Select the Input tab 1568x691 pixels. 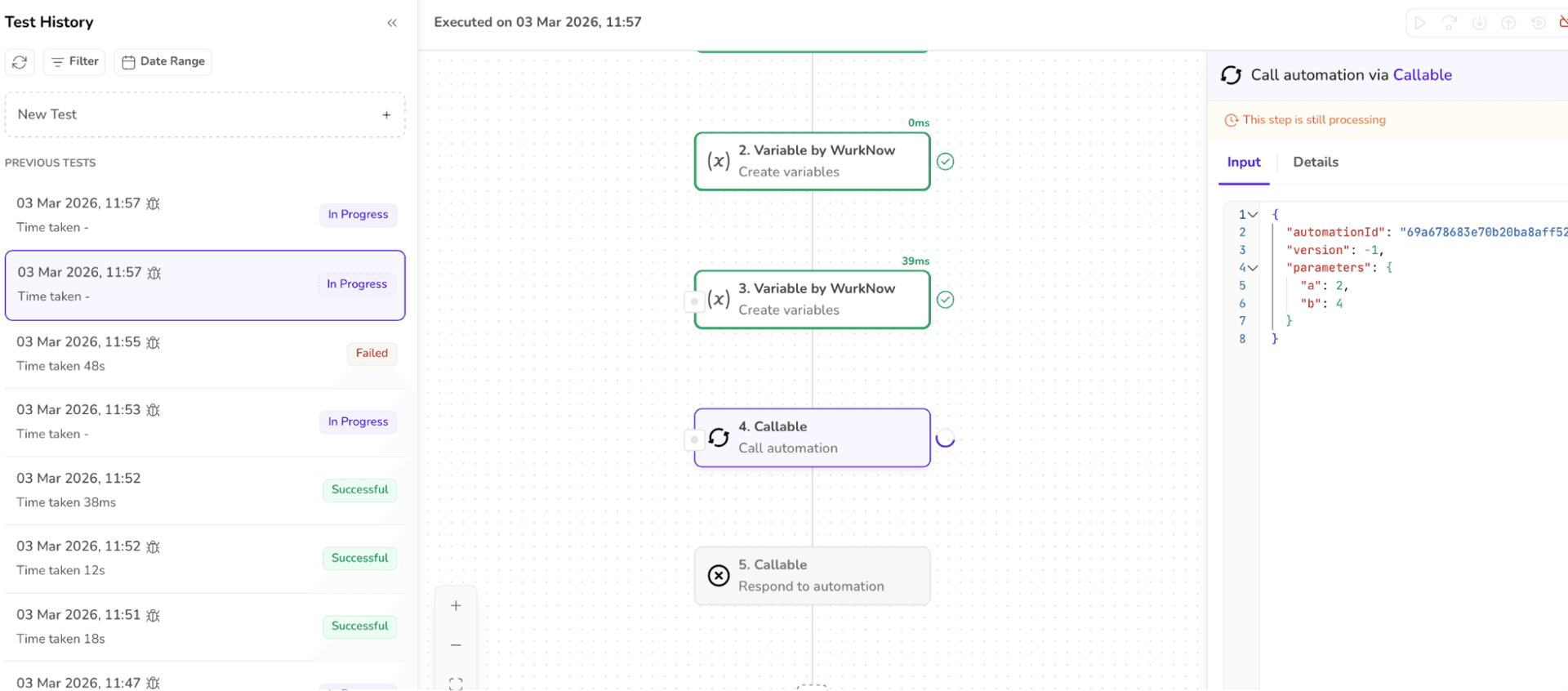pos(1243,163)
